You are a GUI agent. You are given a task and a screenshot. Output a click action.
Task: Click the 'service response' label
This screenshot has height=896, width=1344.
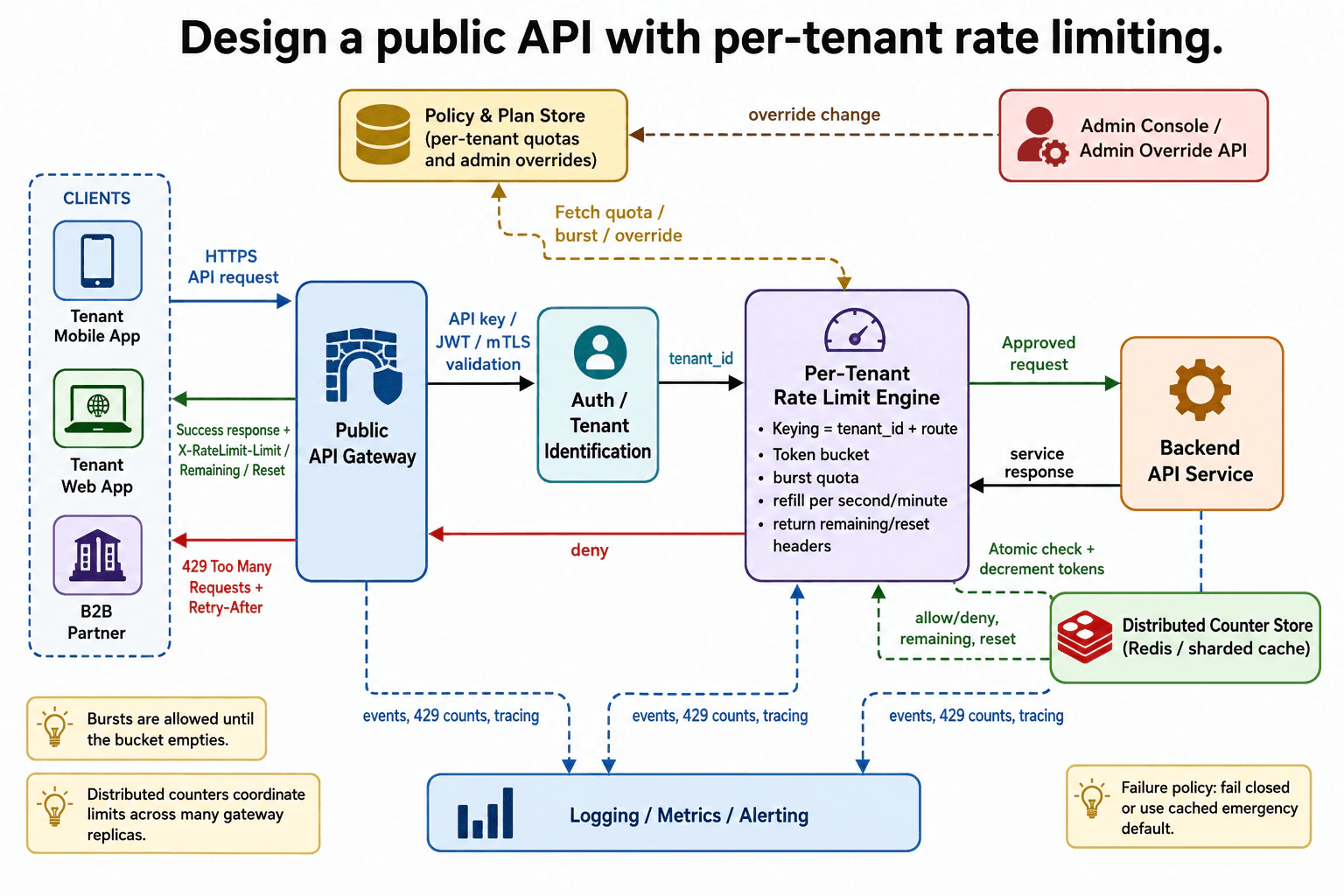click(x=1039, y=463)
